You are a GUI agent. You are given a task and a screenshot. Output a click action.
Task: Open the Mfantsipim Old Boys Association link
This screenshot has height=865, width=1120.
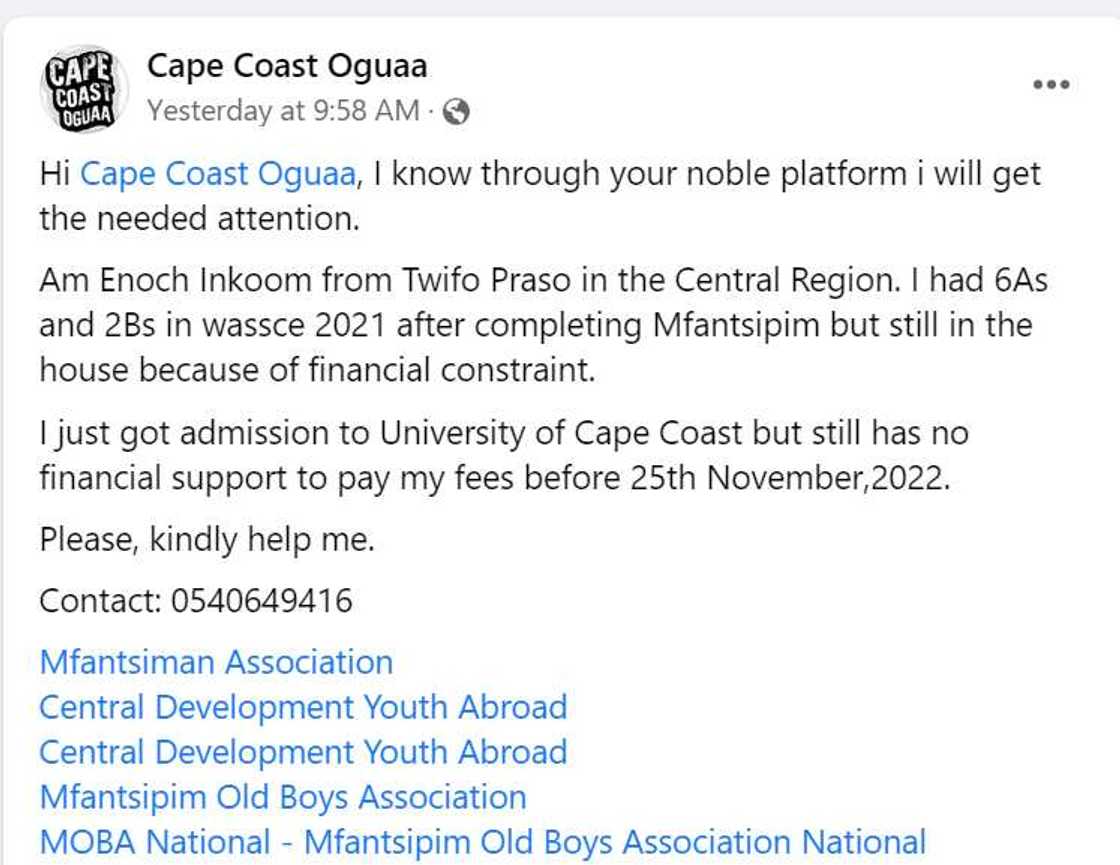click(283, 797)
